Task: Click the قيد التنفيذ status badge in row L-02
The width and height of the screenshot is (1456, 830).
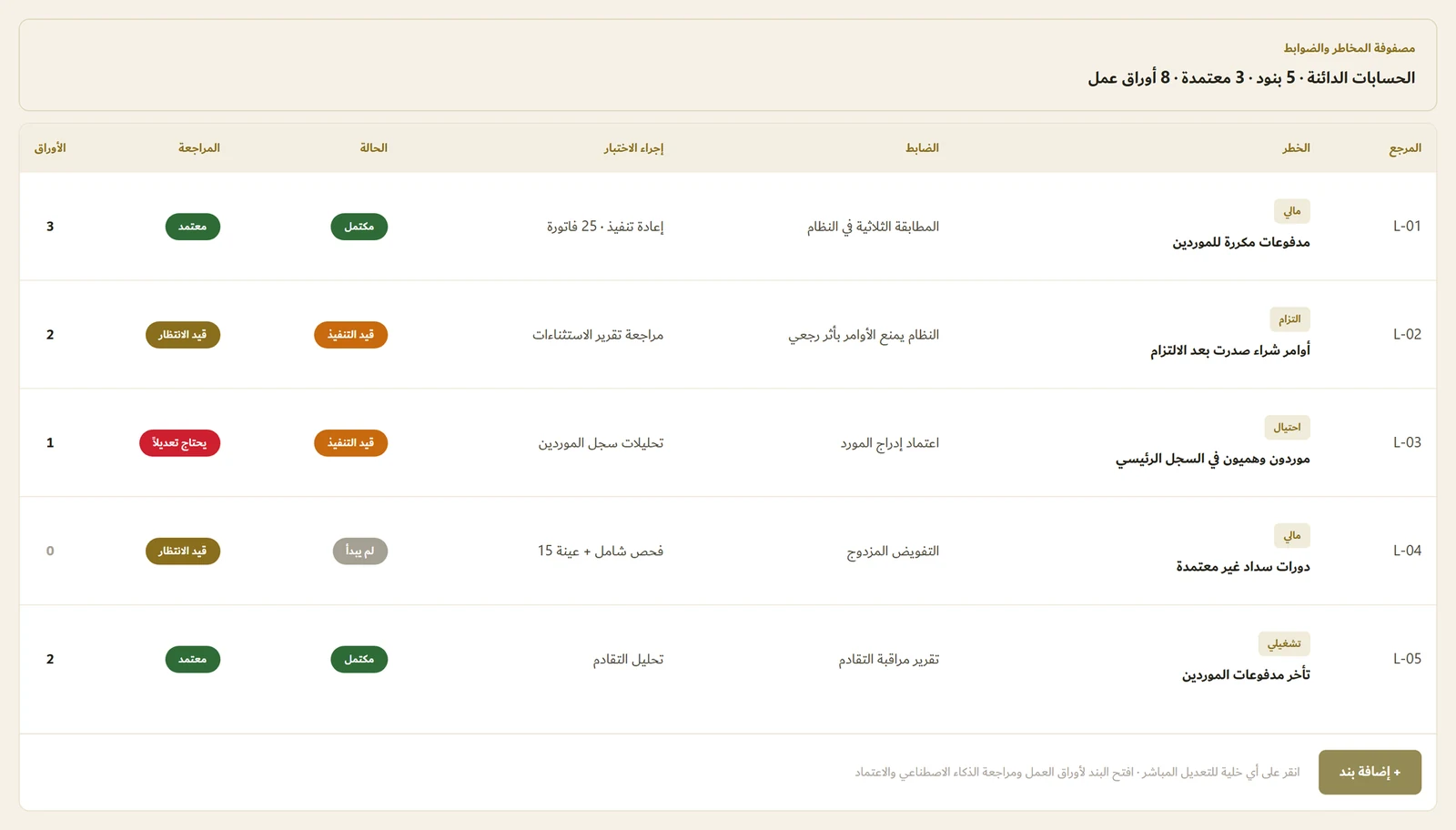Action: pos(351,335)
